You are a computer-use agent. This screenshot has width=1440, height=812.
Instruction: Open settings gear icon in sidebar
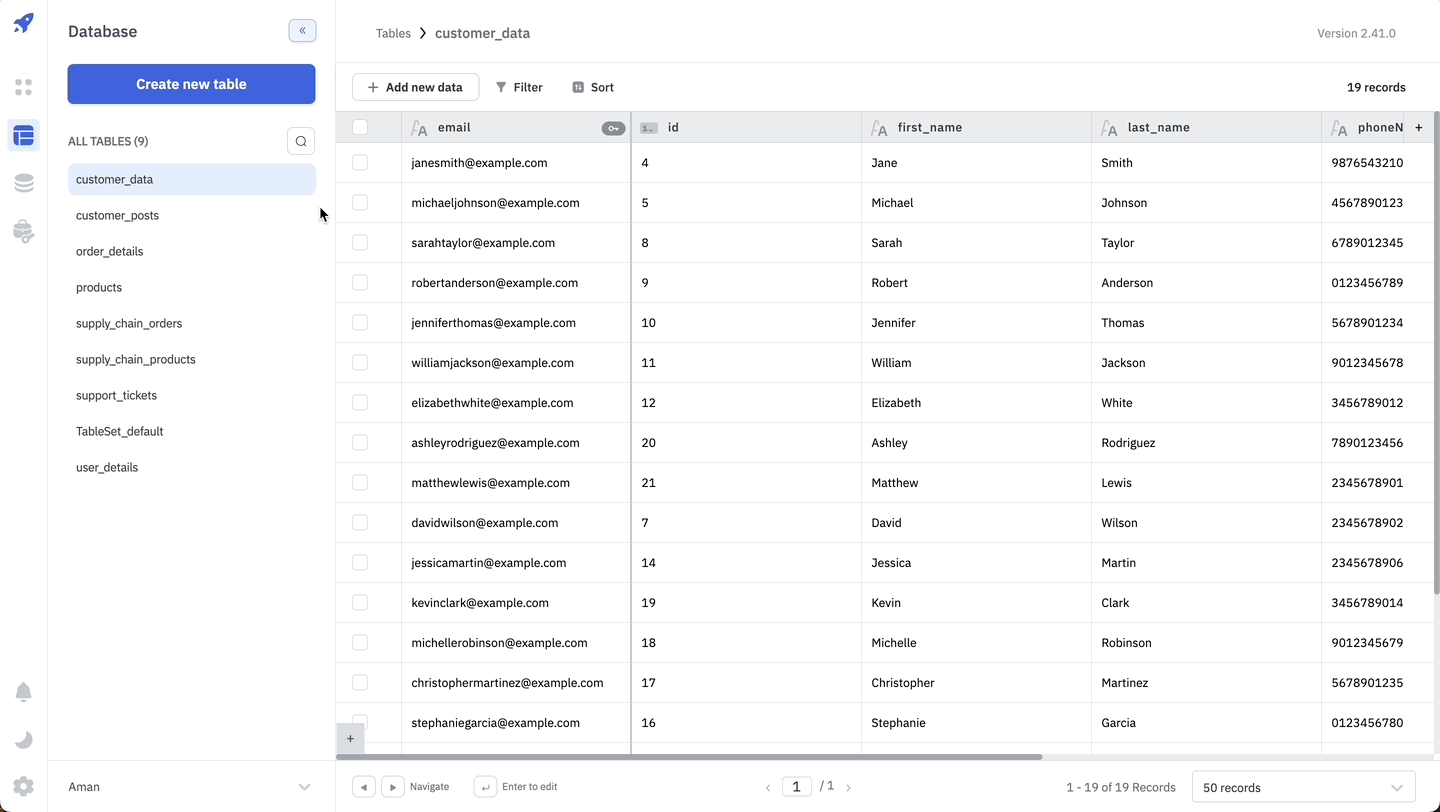pos(24,787)
